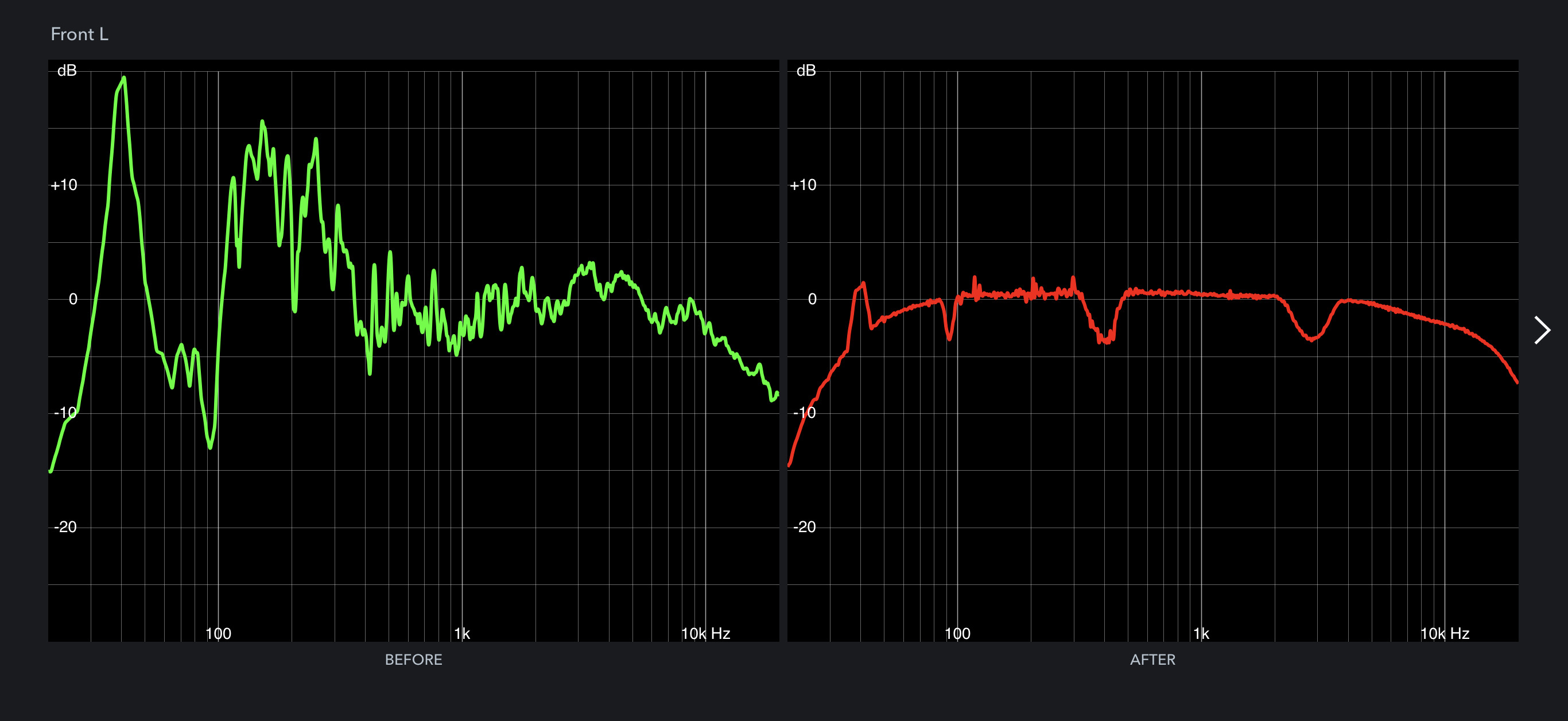
Task: Click the 100 frequency label in AFTER graph
Action: coord(957,633)
